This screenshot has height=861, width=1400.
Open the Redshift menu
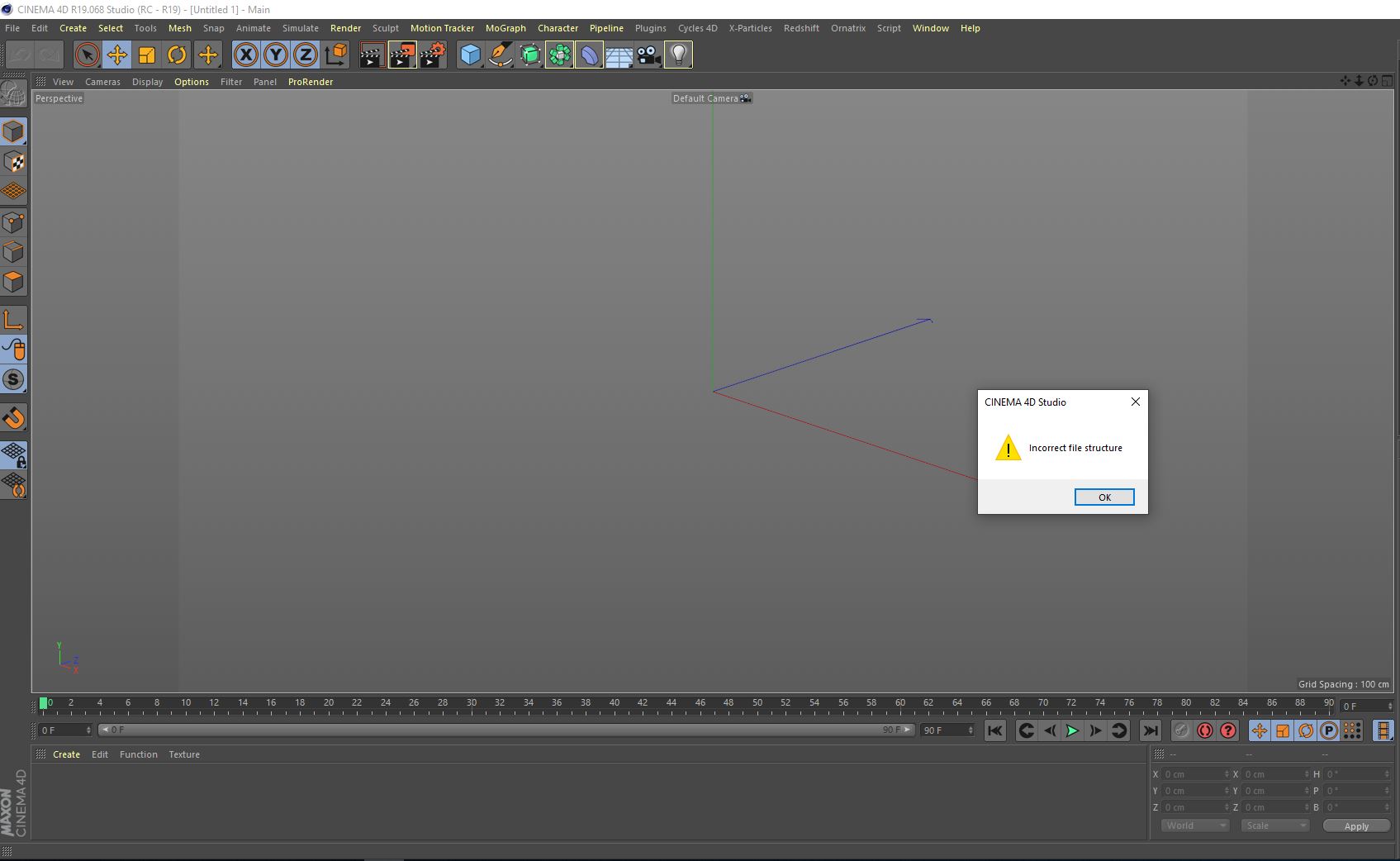pyautogui.click(x=801, y=28)
